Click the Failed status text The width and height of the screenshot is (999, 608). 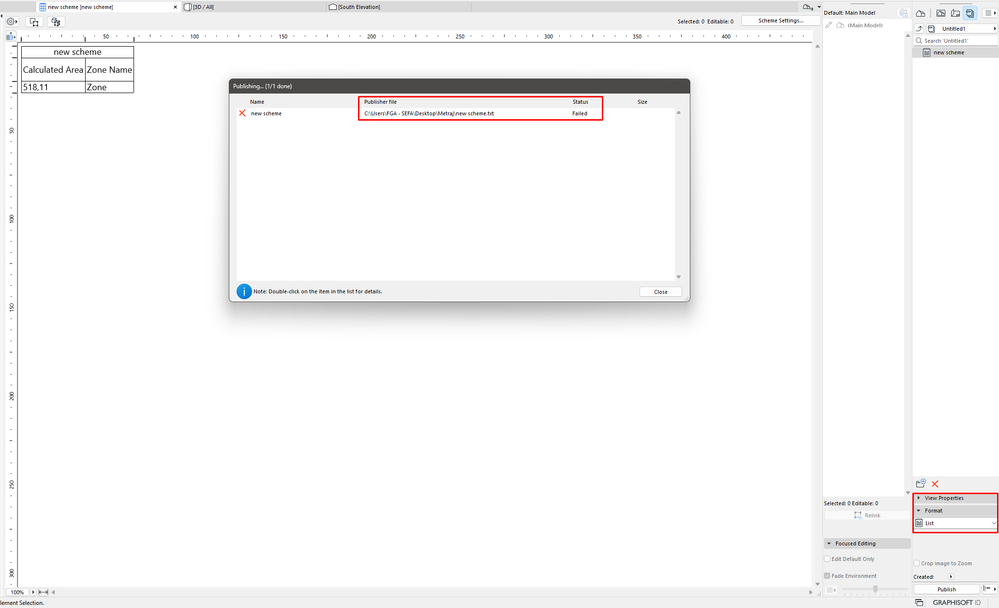point(579,113)
